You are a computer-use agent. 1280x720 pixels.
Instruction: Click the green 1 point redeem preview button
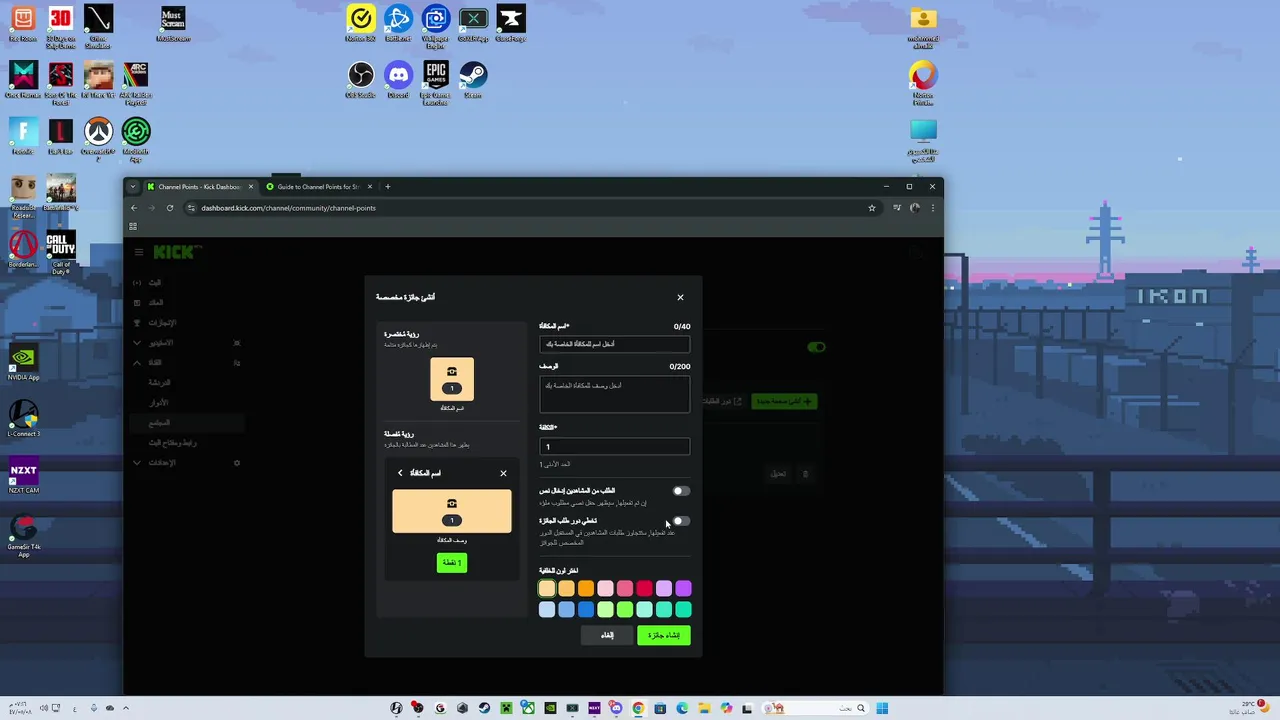(452, 563)
